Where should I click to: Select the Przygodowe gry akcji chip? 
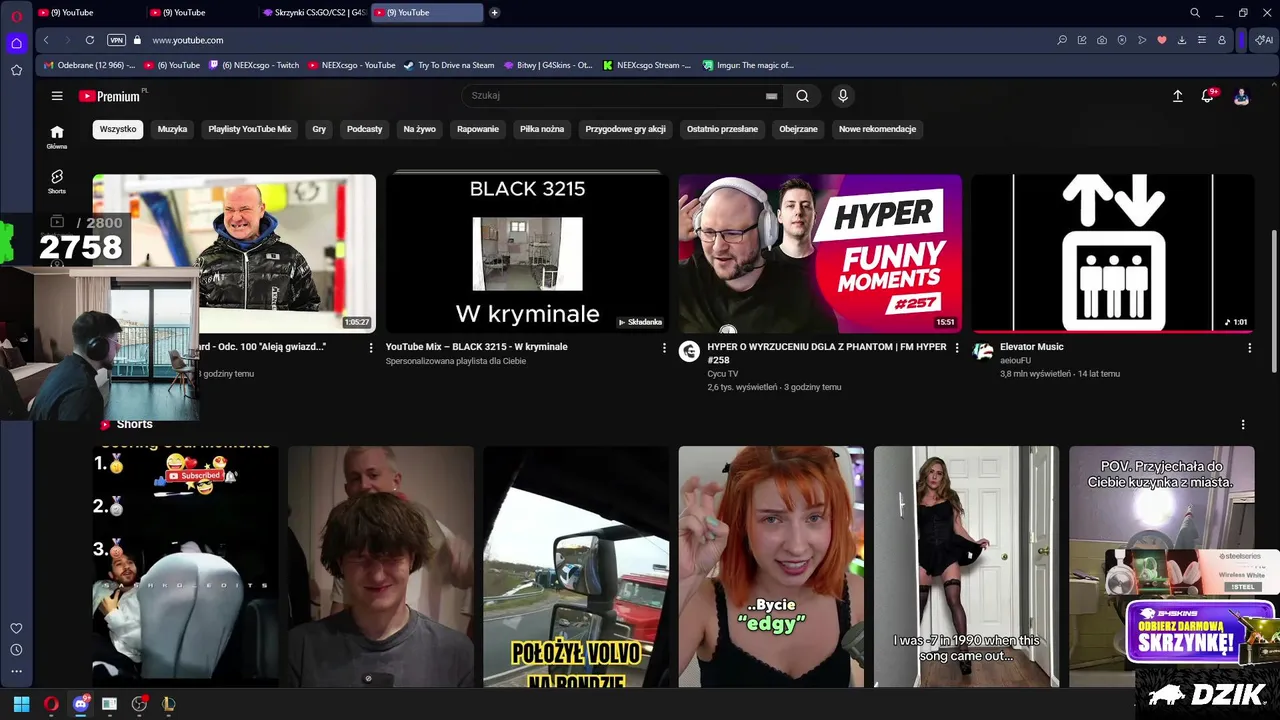click(x=626, y=129)
